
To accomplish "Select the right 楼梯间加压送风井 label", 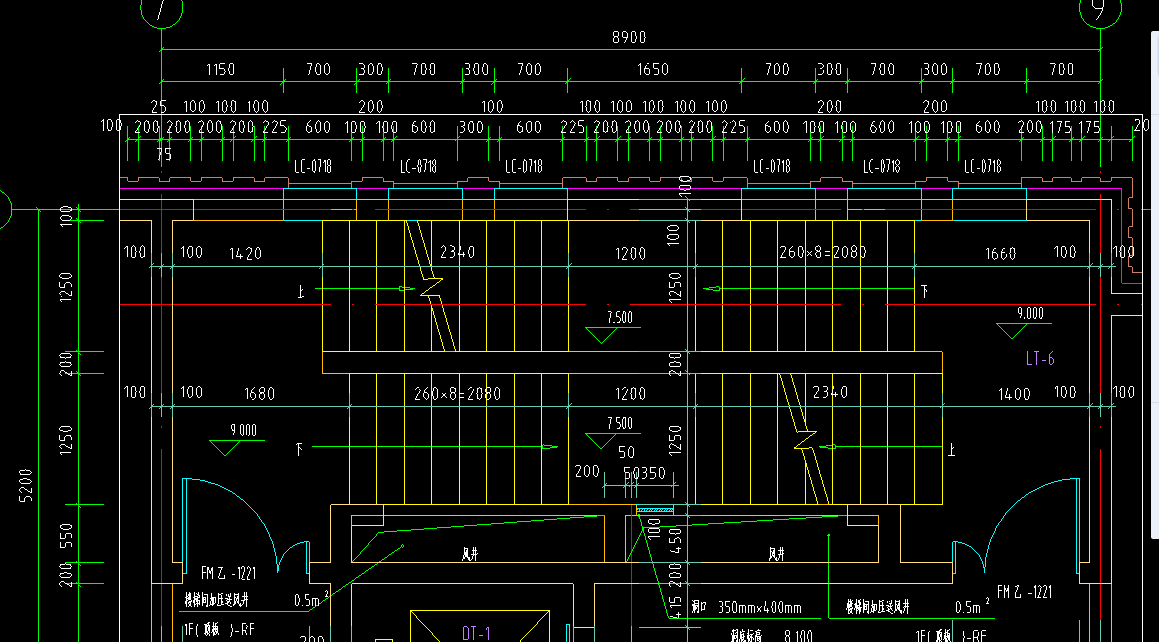I will (x=878, y=607).
